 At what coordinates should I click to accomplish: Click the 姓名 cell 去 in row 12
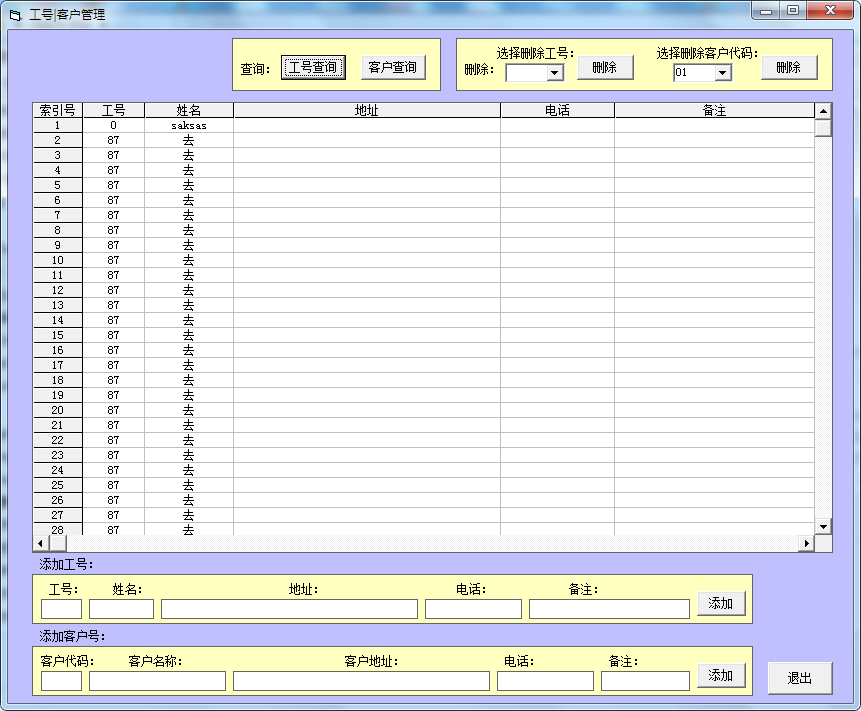point(189,290)
